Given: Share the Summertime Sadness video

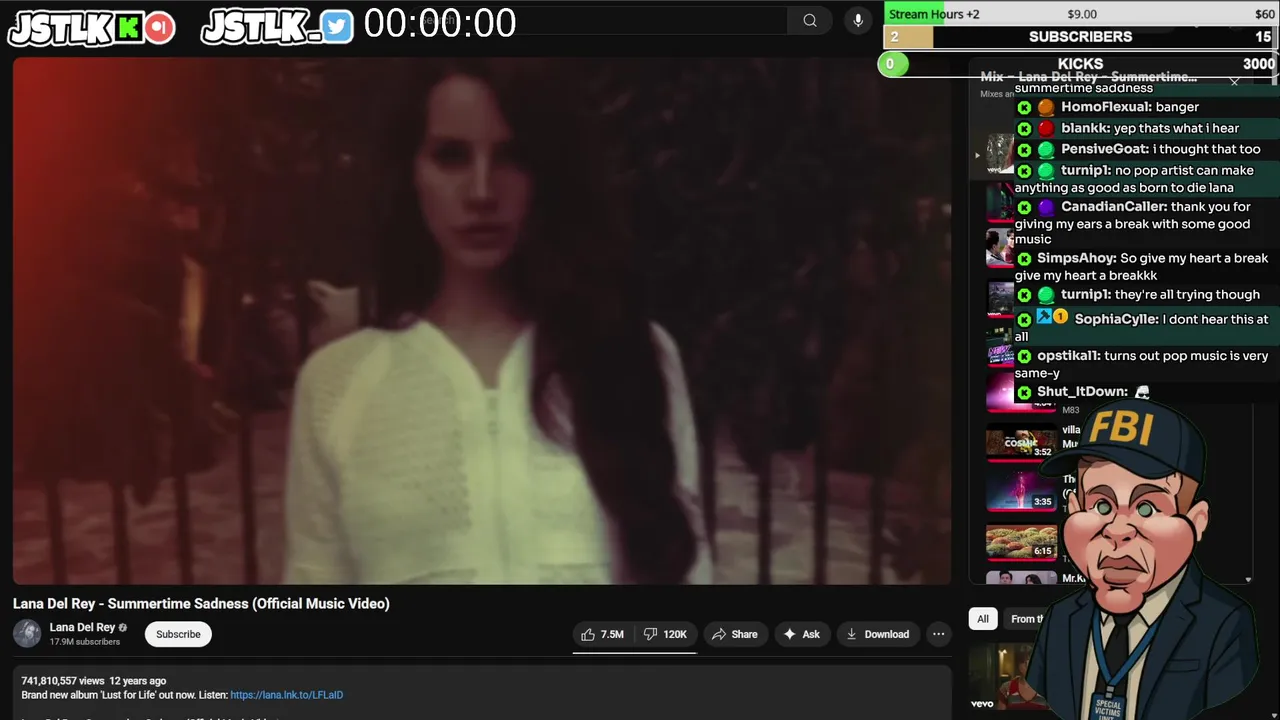Looking at the screenshot, I should pyautogui.click(x=735, y=634).
